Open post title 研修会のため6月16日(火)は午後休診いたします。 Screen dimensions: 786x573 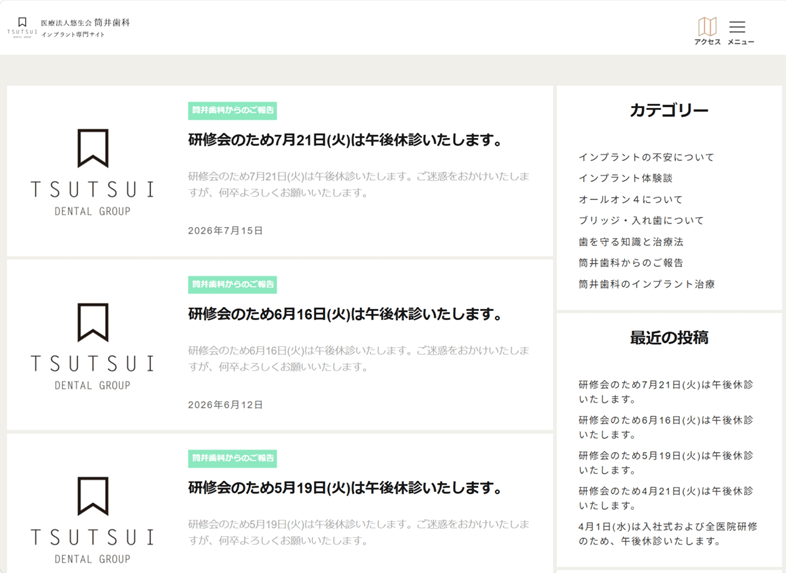click(x=345, y=314)
